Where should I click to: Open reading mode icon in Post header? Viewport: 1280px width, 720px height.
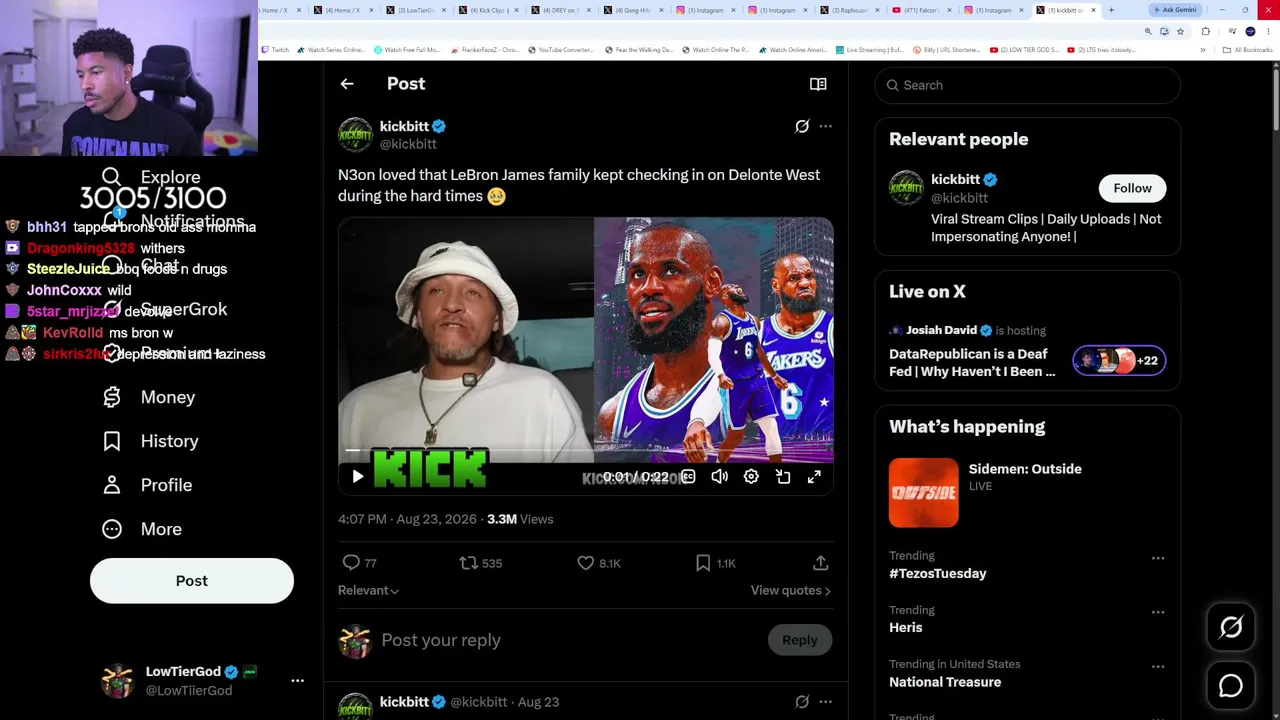[x=818, y=84]
